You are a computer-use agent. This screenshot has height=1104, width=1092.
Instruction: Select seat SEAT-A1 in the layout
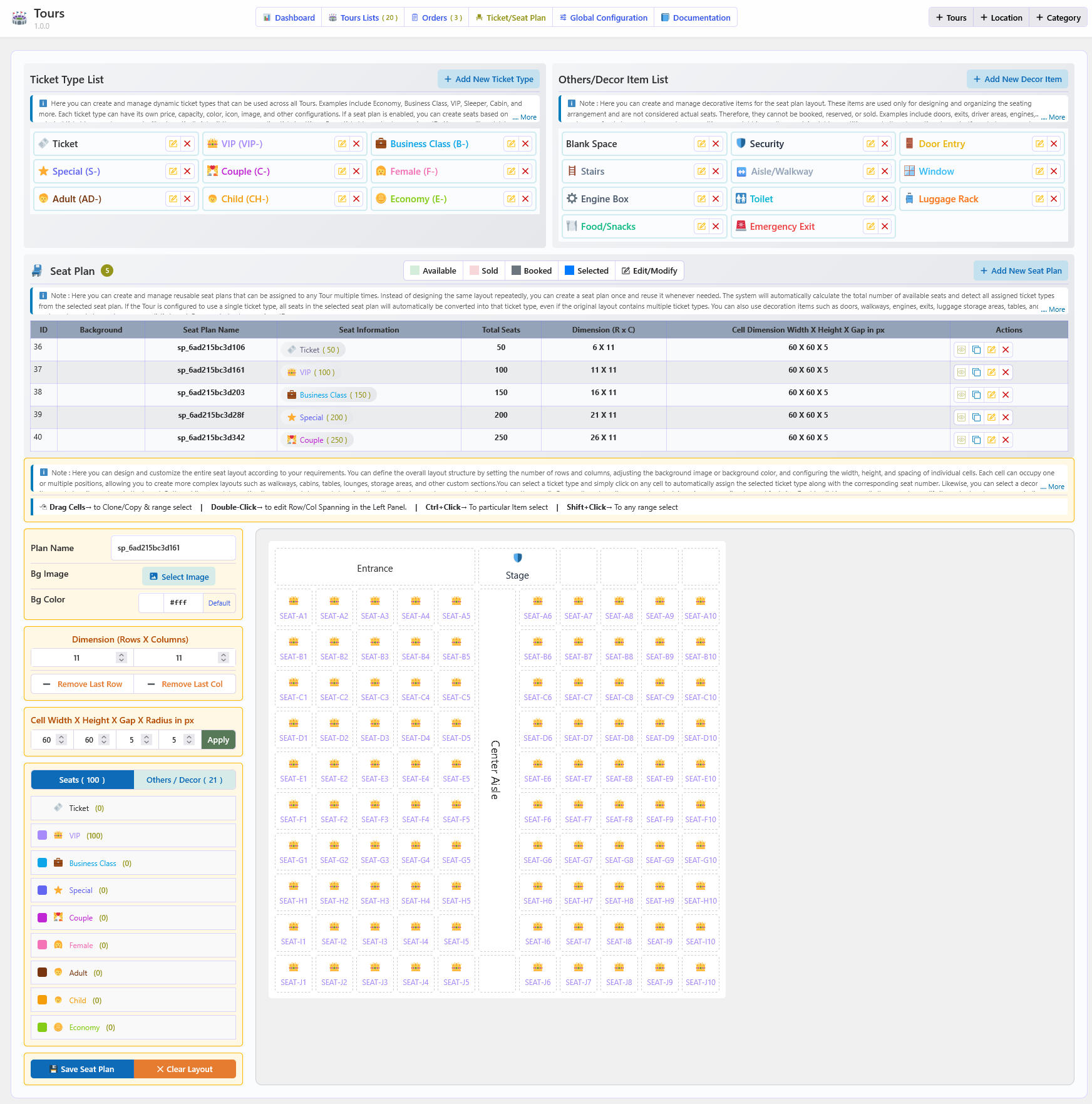294,608
